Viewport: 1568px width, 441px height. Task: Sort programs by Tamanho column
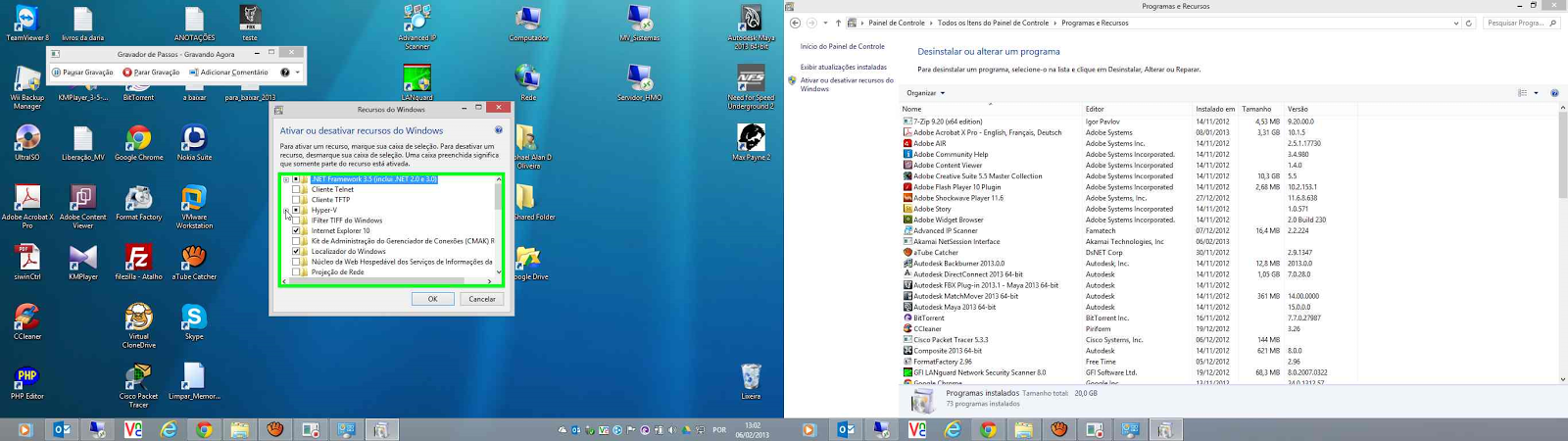click(x=1261, y=109)
